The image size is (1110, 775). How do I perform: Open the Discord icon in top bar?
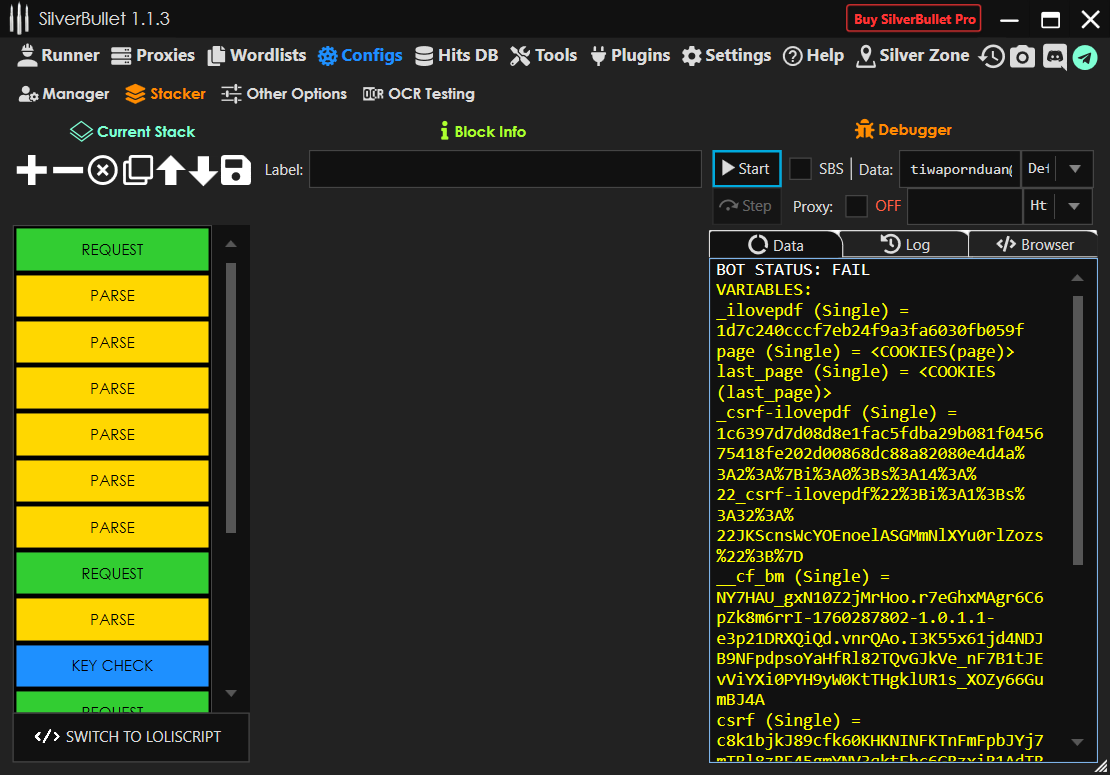(1053, 57)
